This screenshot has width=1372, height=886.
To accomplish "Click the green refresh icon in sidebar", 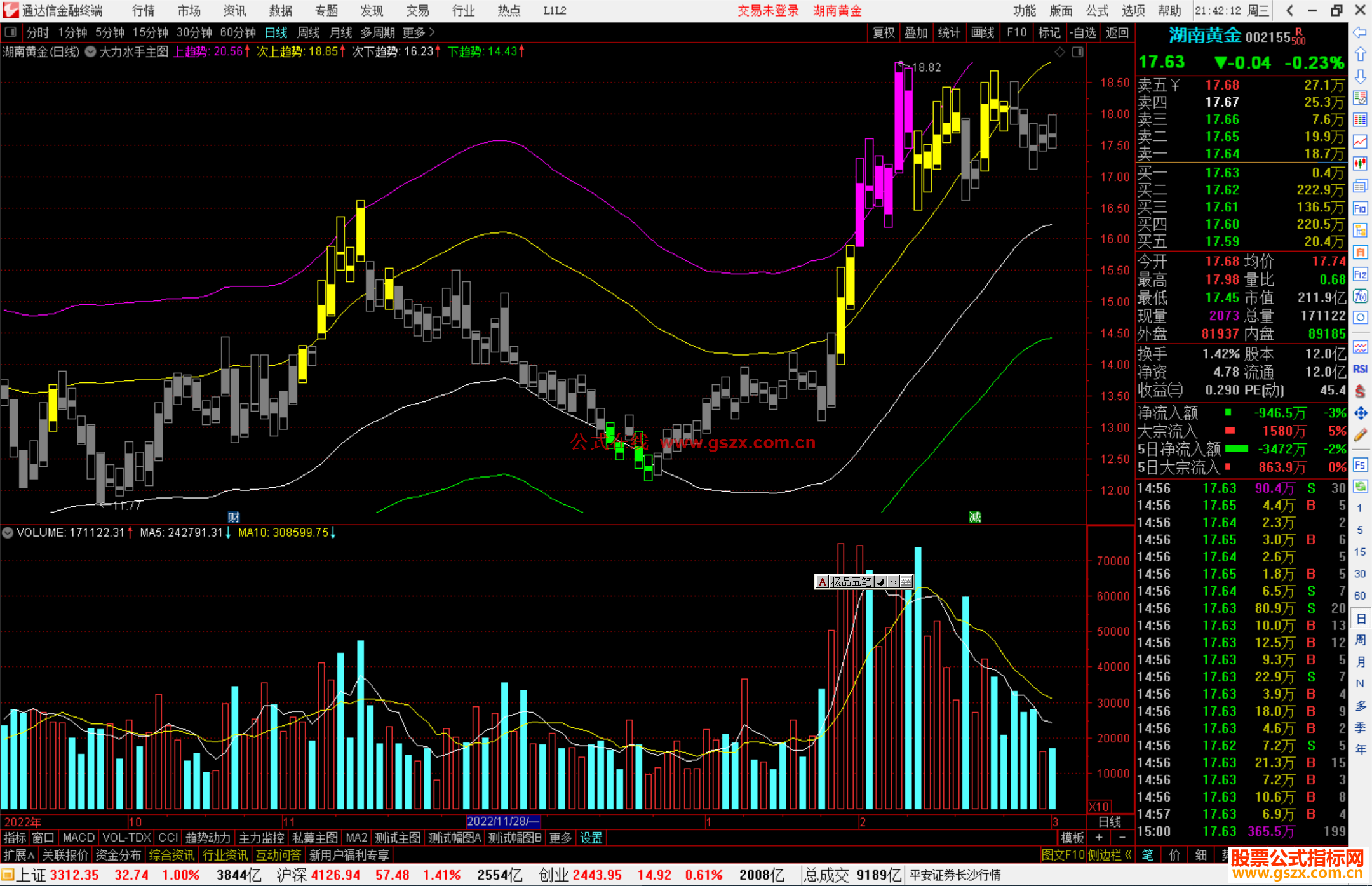I will pos(1360,487).
